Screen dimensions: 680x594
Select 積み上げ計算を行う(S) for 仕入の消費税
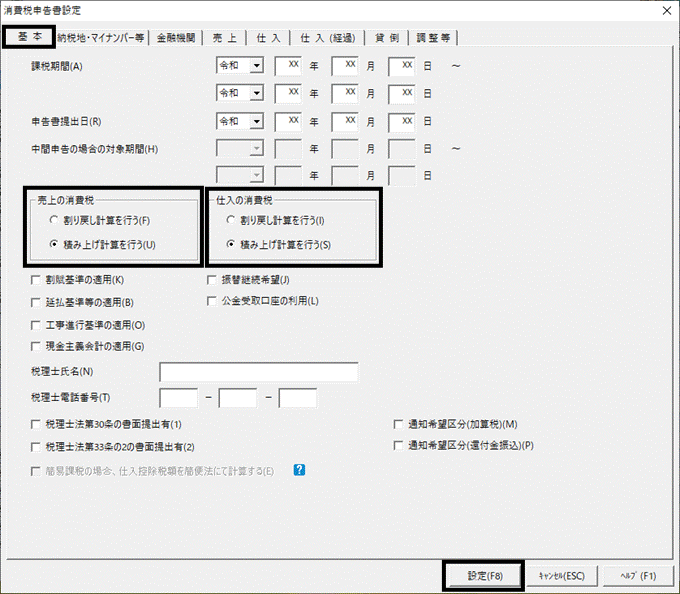tap(232, 244)
